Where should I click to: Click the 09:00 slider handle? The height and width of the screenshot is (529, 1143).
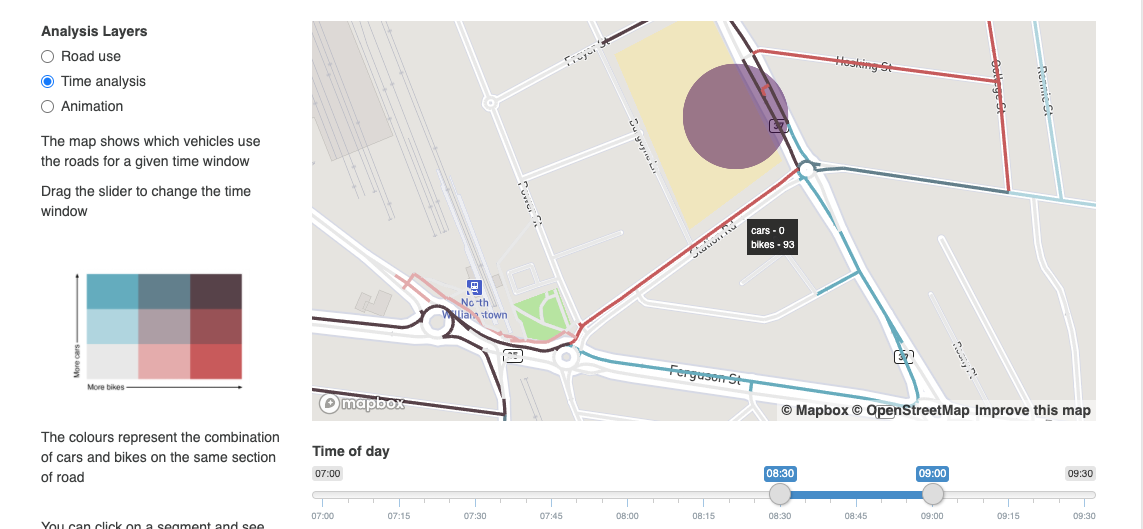coord(932,495)
